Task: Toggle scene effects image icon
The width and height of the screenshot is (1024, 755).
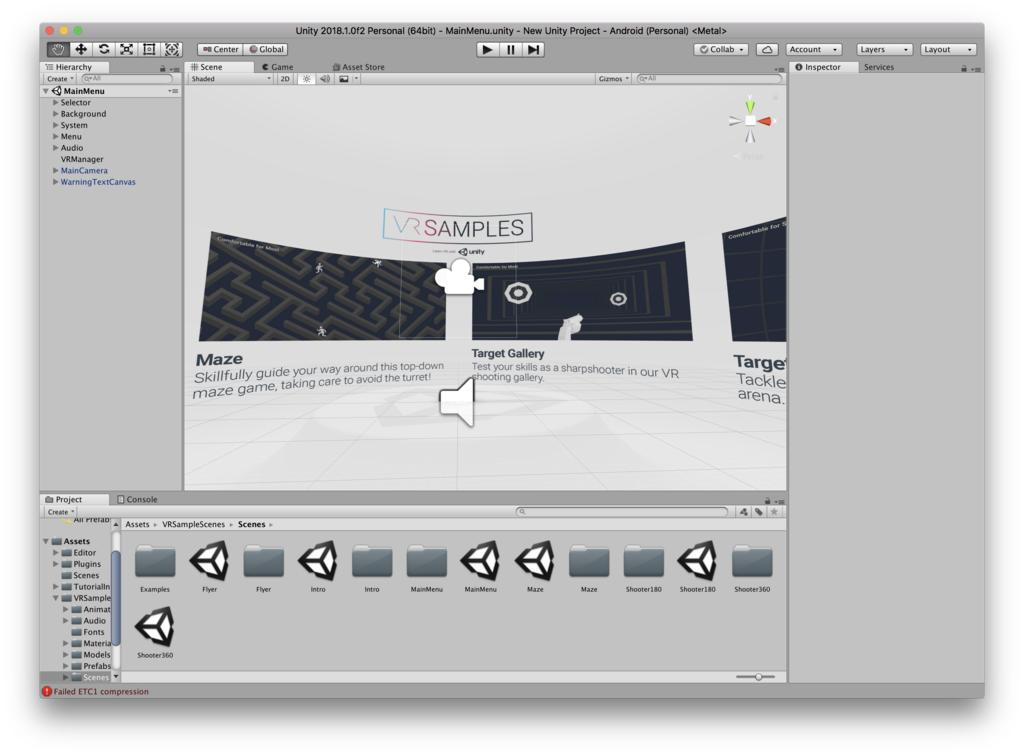Action: click(x=344, y=79)
